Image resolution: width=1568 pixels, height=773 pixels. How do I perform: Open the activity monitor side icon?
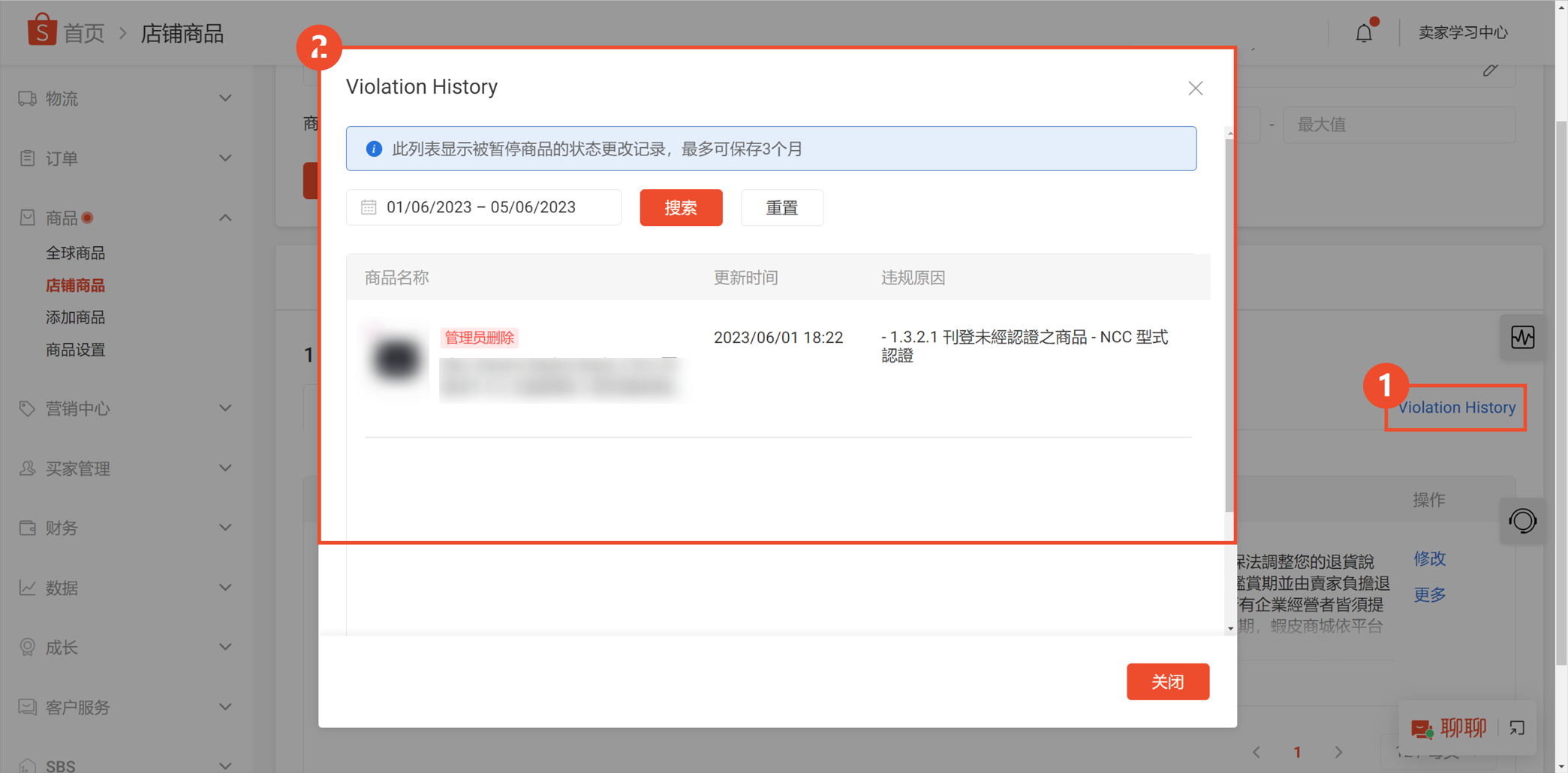point(1523,337)
